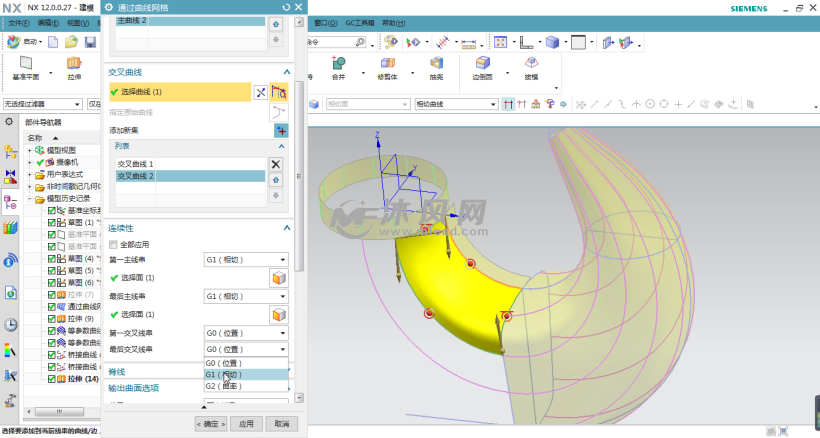Image resolution: width=820 pixels, height=438 pixels.
Task: Collapse the 交叉曲线 section
Action: (288, 73)
